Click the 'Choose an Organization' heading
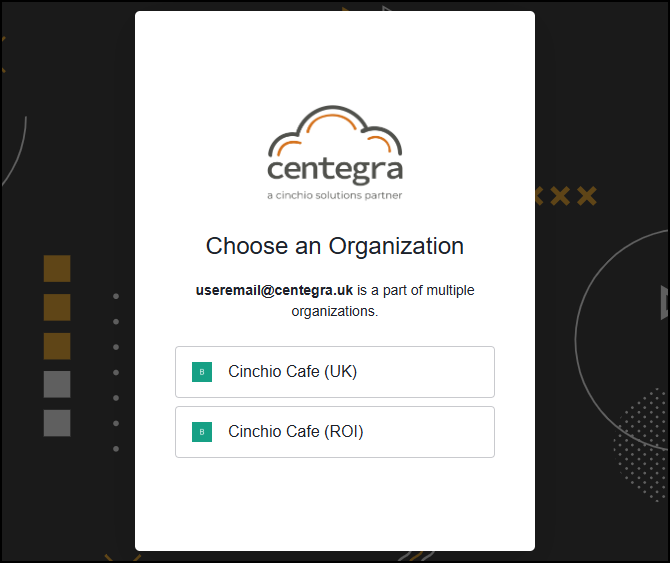The width and height of the screenshot is (670, 563). (x=335, y=246)
